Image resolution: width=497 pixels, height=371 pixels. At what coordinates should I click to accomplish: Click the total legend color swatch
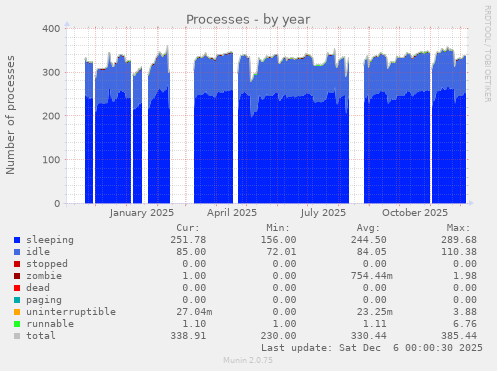click(17, 336)
